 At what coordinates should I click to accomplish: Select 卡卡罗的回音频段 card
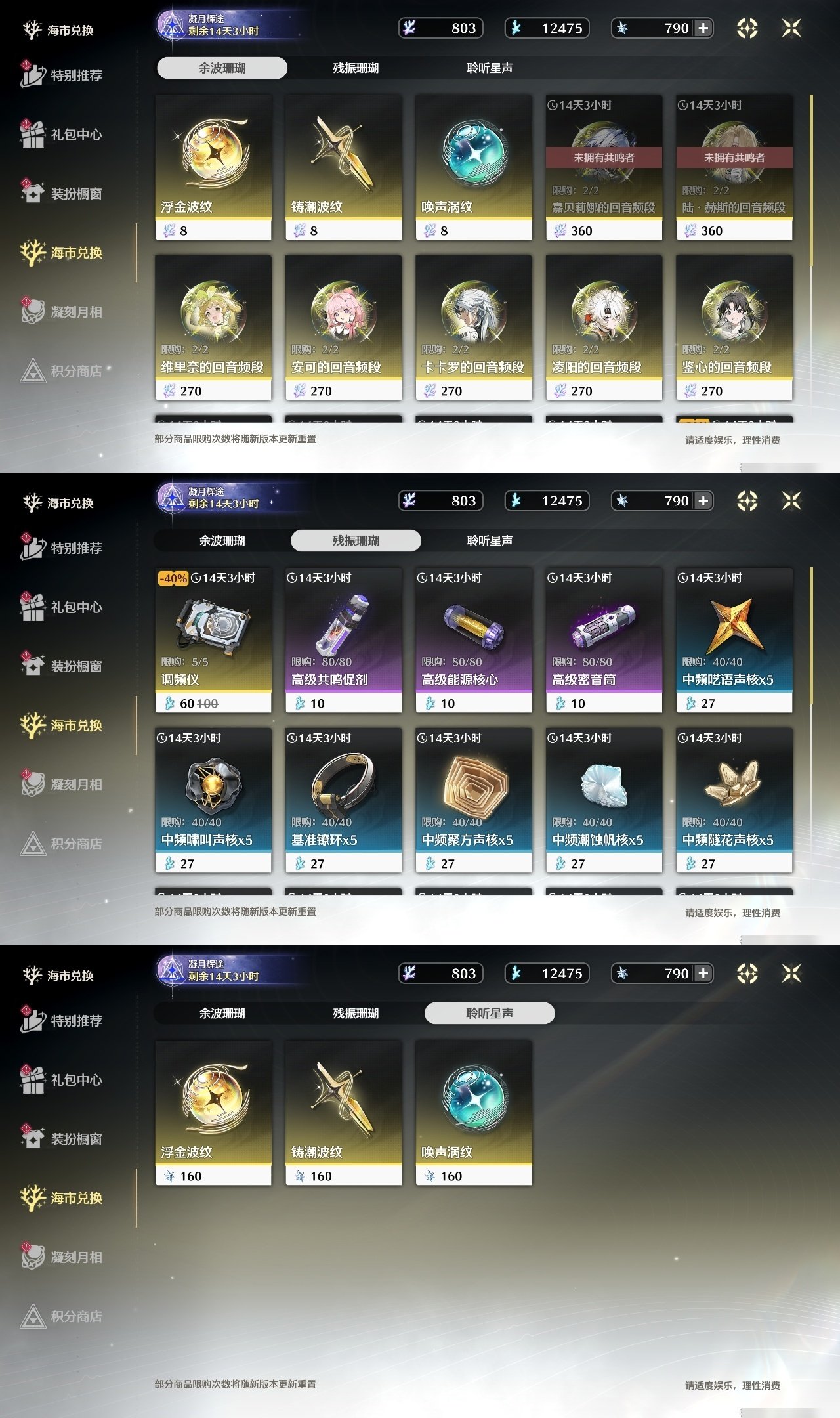click(474, 328)
